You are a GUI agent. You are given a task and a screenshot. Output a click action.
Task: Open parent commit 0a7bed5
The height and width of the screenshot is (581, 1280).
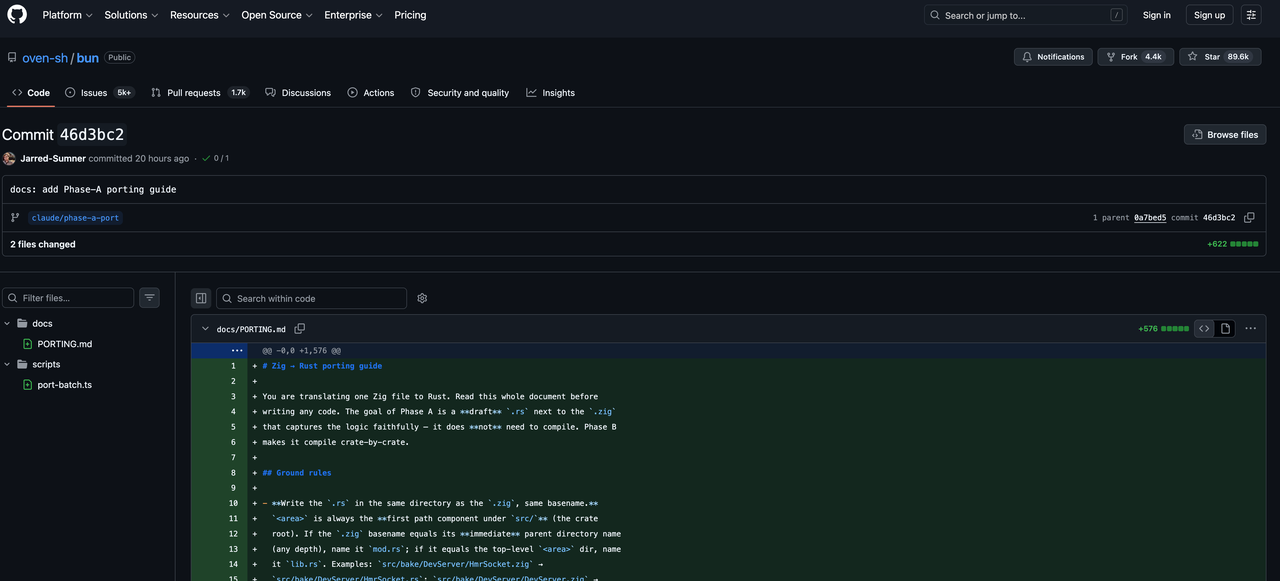pyautogui.click(x=1150, y=217)
